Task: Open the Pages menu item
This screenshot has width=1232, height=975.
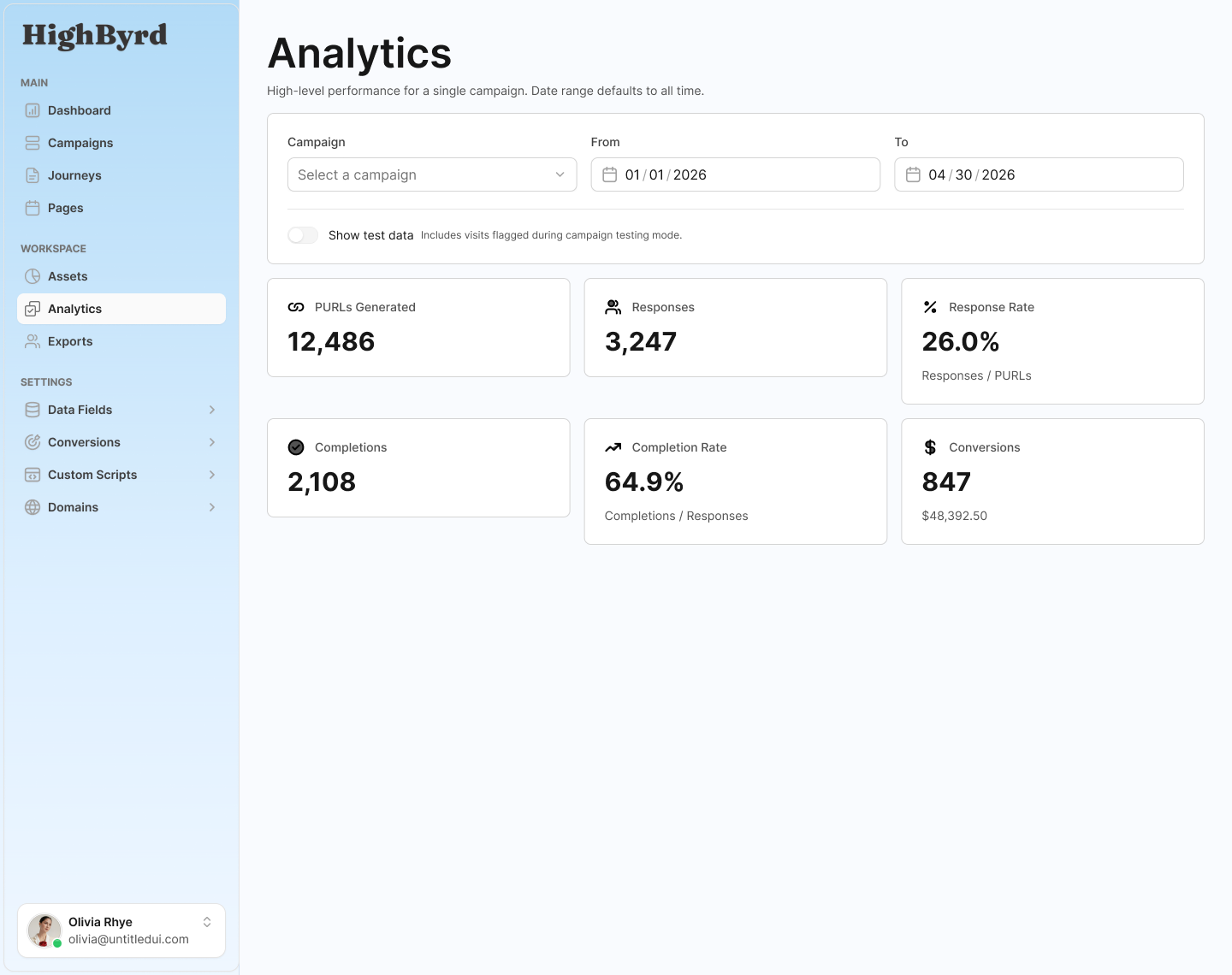Action: click(121, 208)
